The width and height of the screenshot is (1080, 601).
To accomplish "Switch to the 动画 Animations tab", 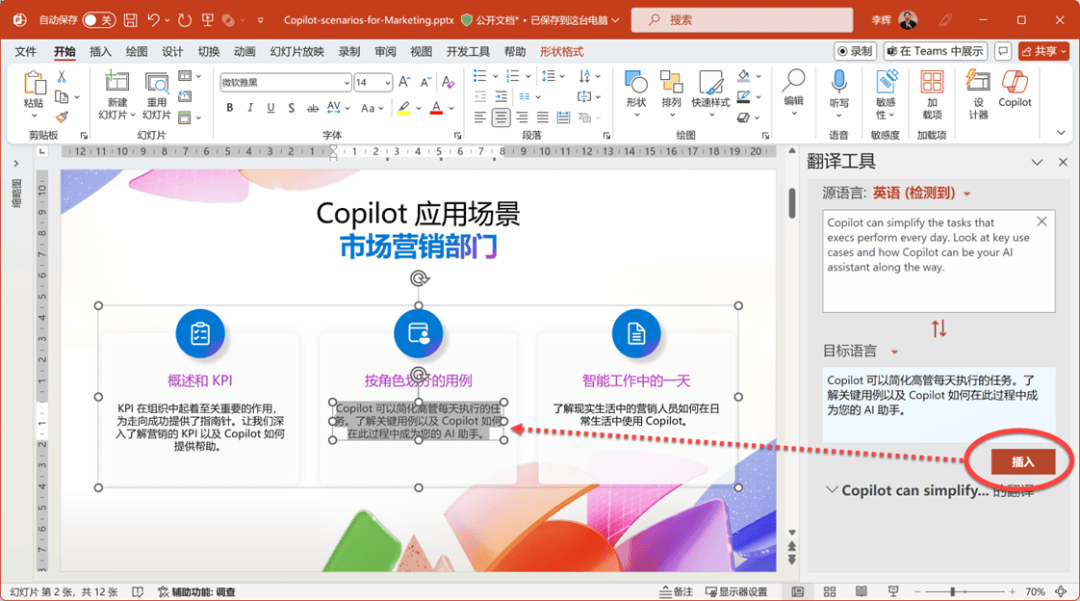I will [244, 52].
